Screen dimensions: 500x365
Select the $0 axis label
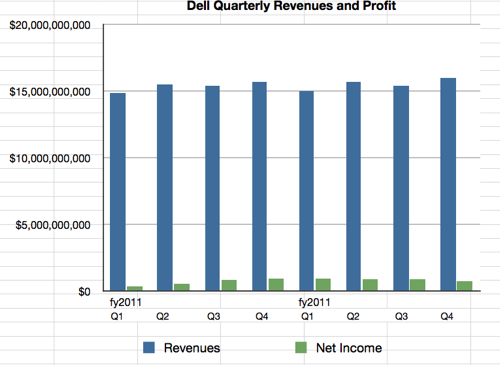(84, 292)
